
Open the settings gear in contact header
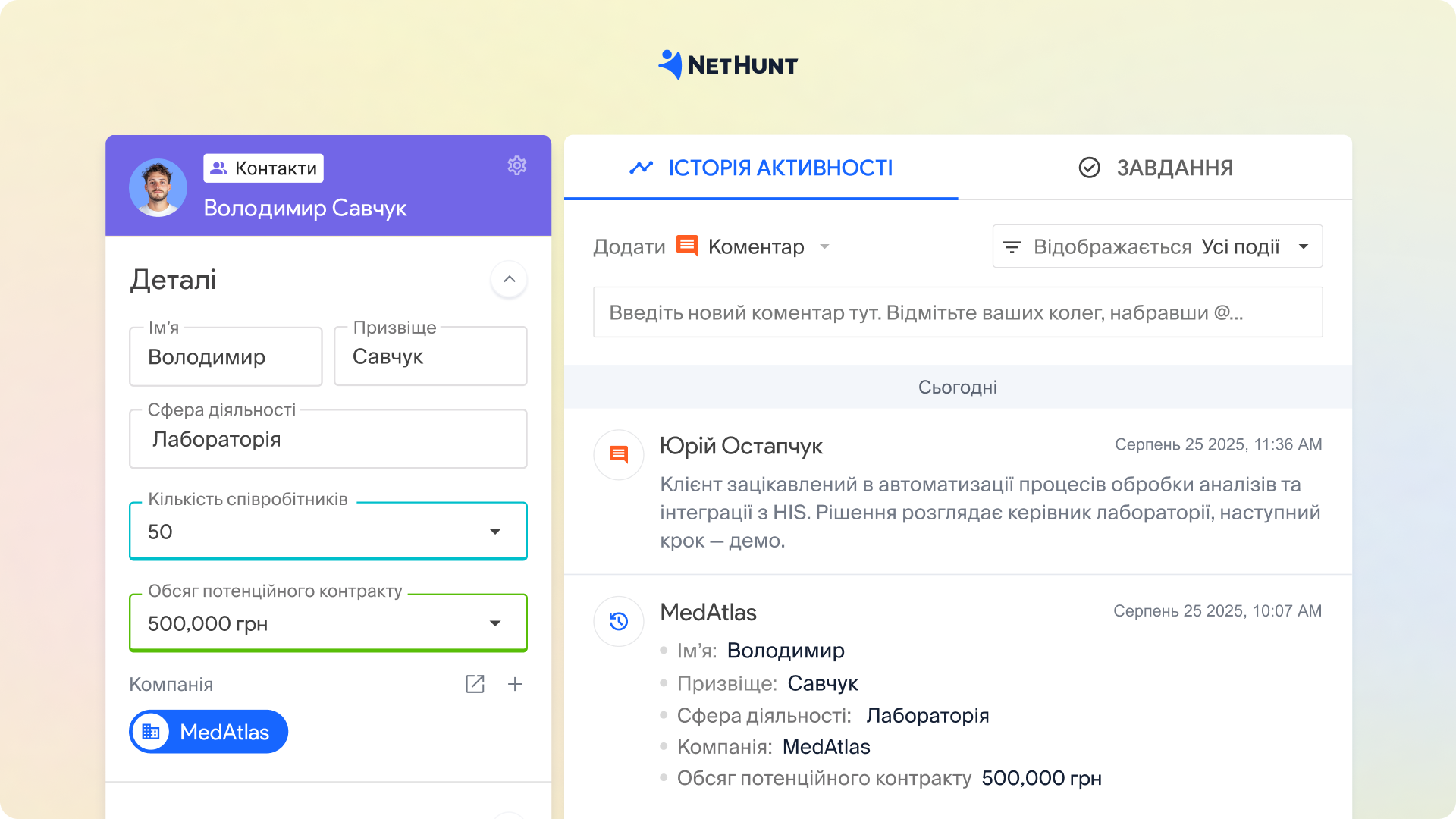click(x=516, y=165)
